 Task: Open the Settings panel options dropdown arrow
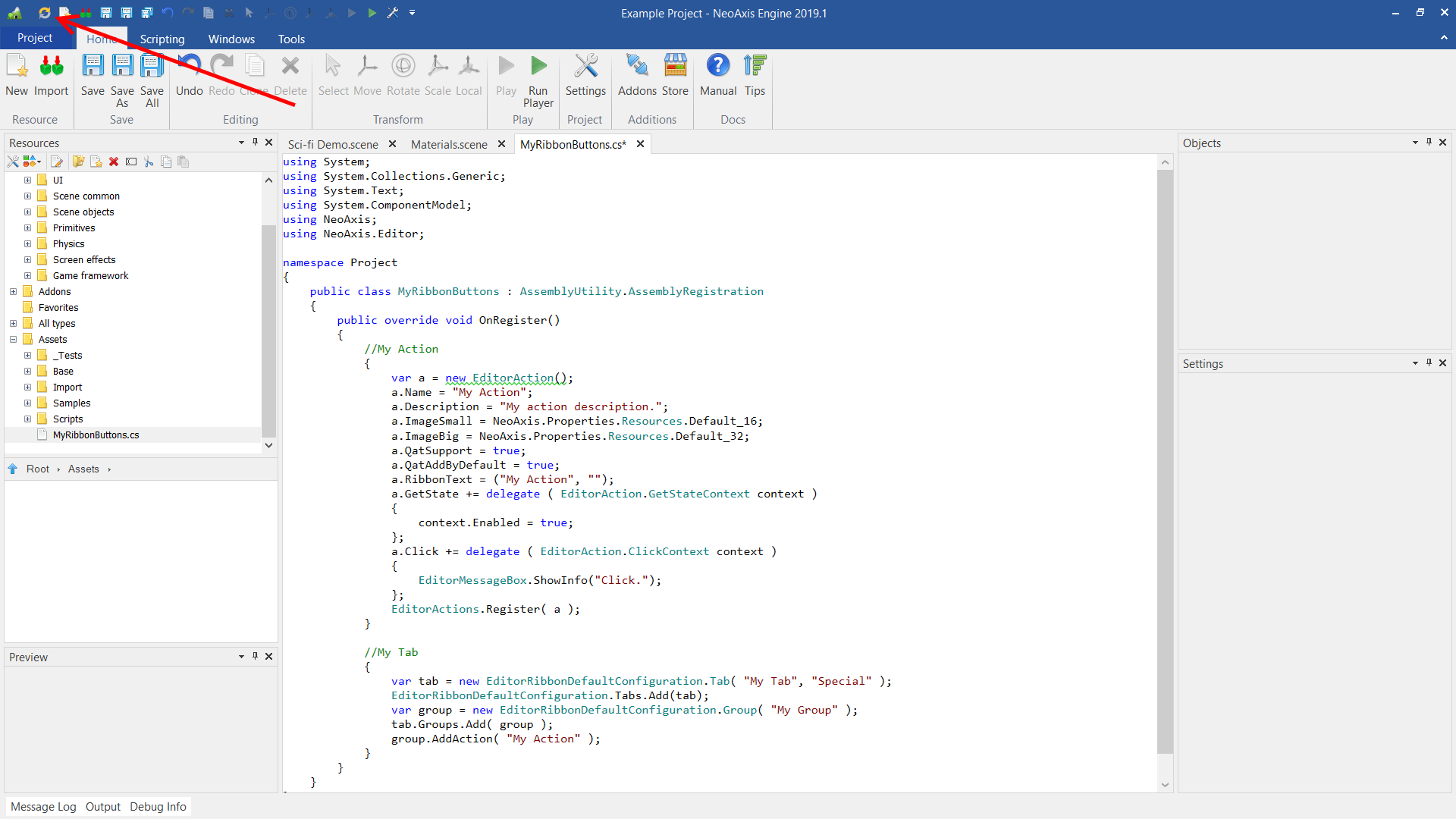click(1415, 363)
